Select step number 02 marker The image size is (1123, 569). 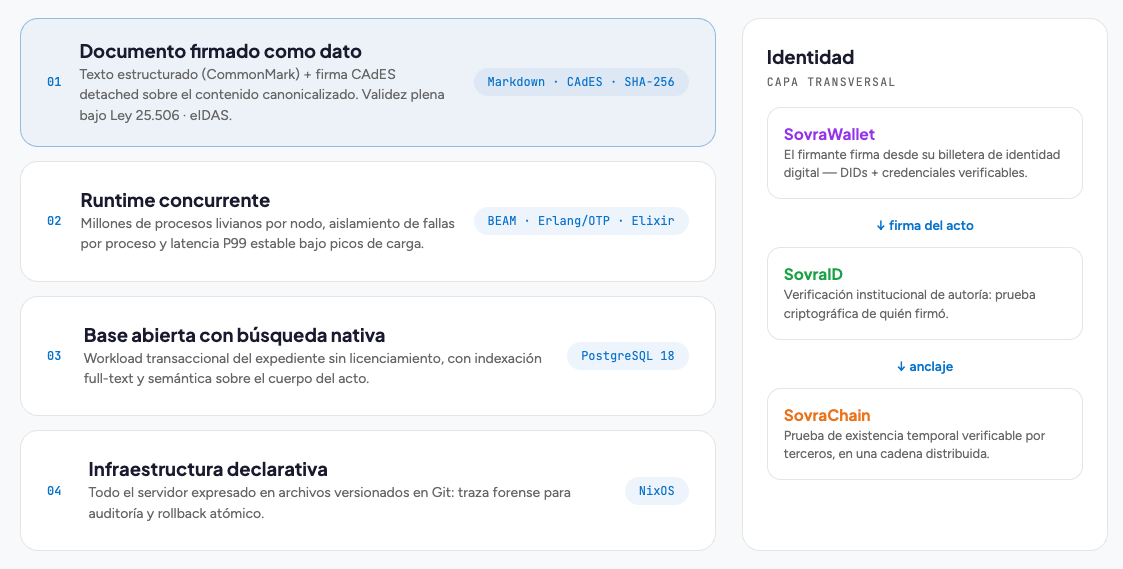click(x=54, y=221)
